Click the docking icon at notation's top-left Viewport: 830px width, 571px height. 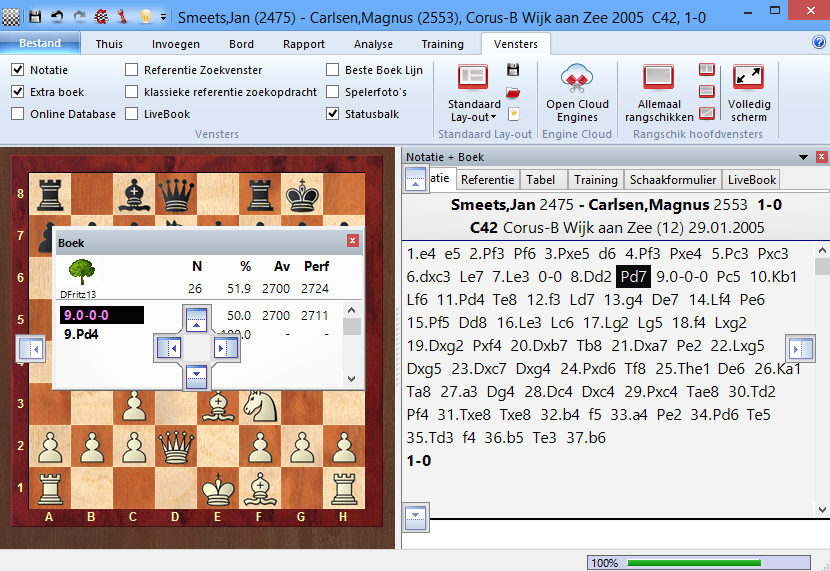coord(416,178)
